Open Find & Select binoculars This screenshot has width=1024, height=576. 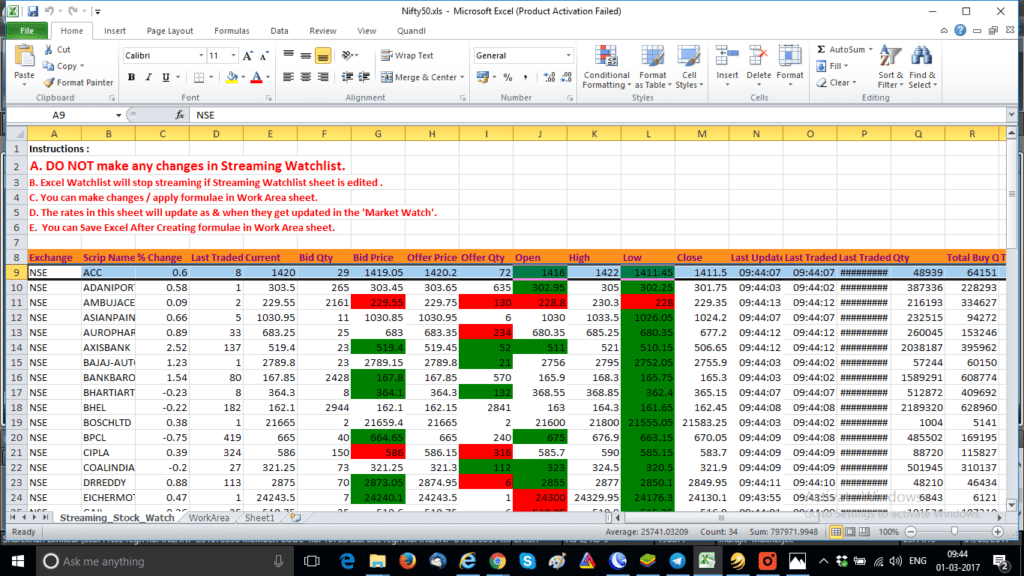[x=922, y=67]
